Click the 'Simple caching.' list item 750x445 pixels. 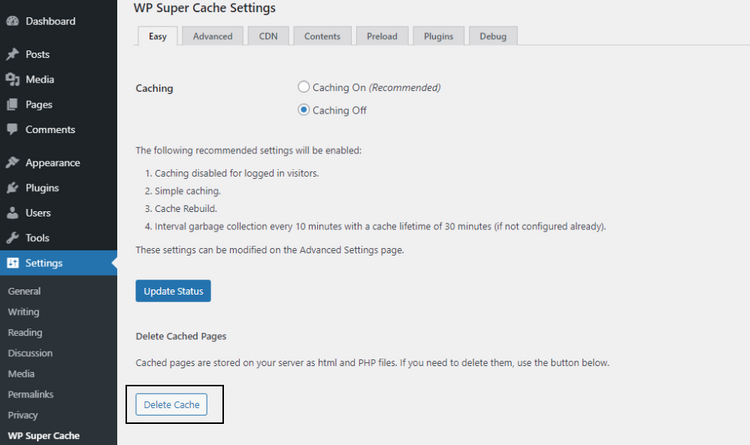188,191
